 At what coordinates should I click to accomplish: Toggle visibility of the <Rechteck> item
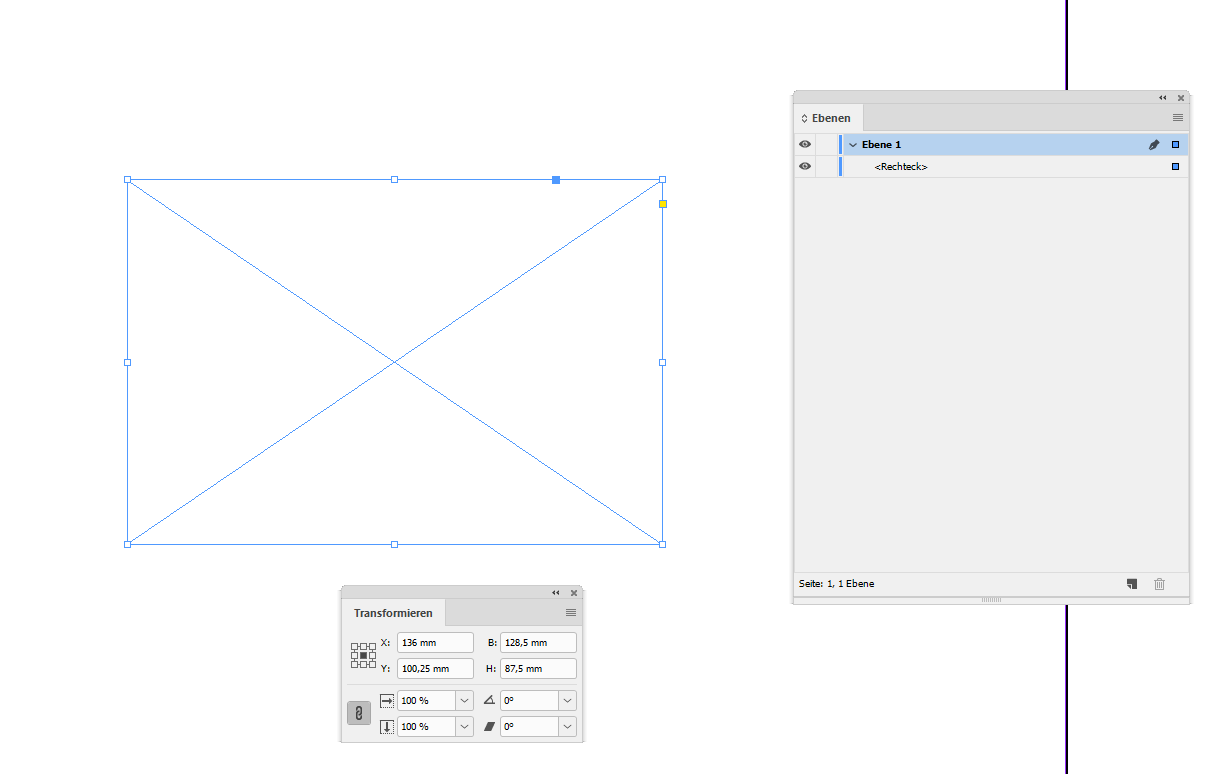[805, 166]
